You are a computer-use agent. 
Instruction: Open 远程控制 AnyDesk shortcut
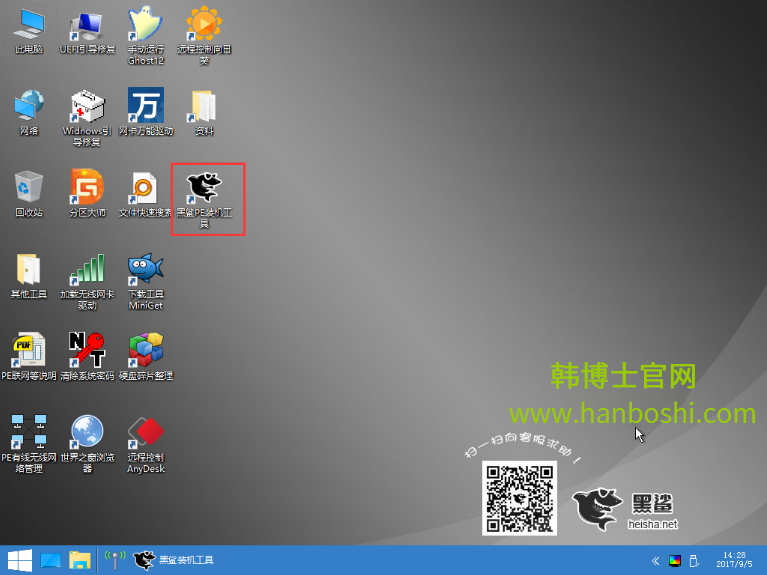click(x=145, y=433)
